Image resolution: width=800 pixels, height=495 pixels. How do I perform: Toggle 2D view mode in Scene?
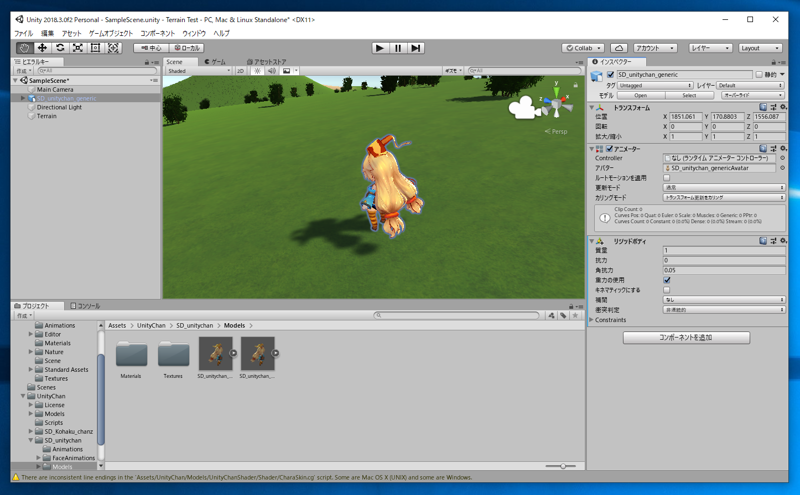tap(240, 71)
